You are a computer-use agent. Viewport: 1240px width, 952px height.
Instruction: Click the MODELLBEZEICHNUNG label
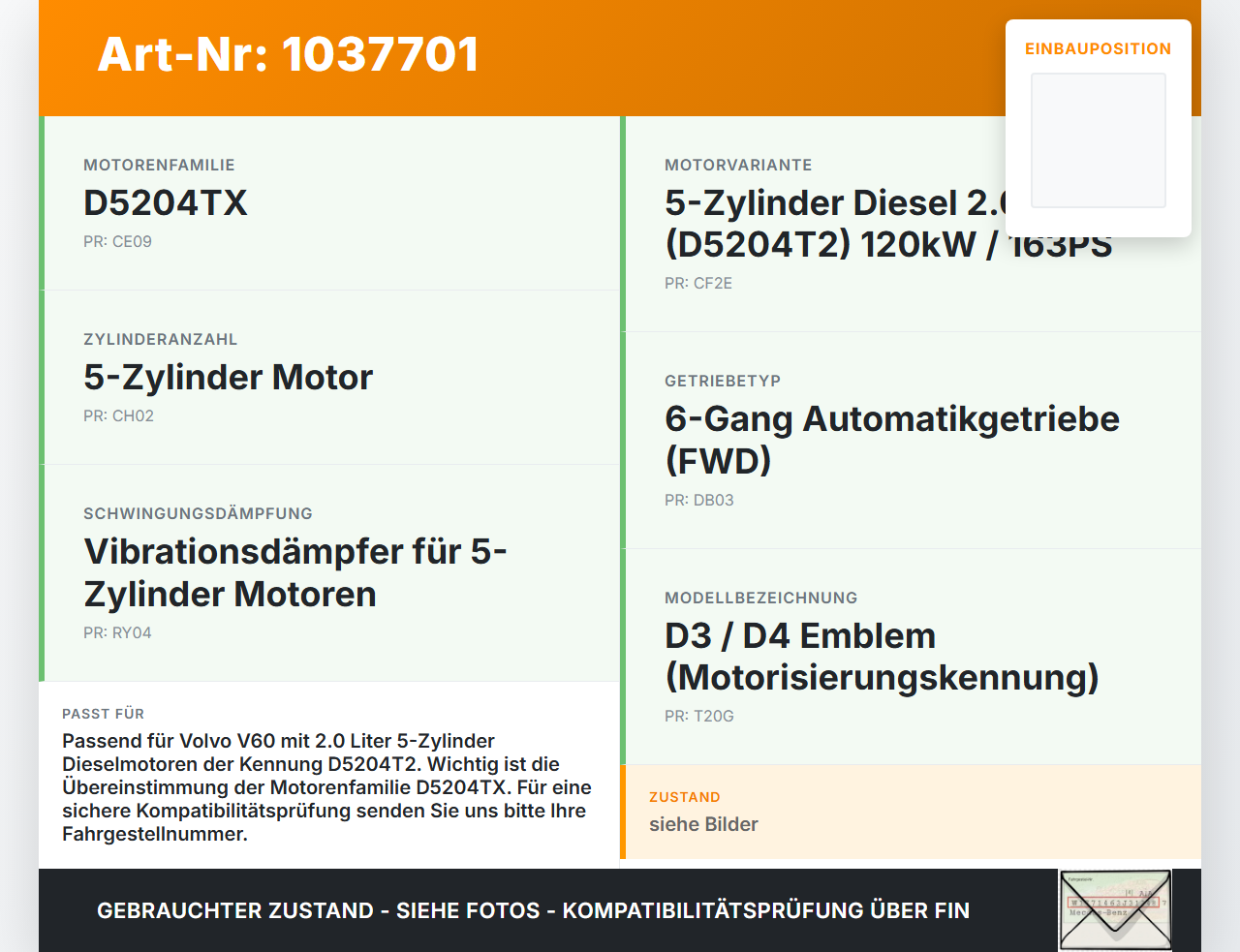[x=761, y=599]
